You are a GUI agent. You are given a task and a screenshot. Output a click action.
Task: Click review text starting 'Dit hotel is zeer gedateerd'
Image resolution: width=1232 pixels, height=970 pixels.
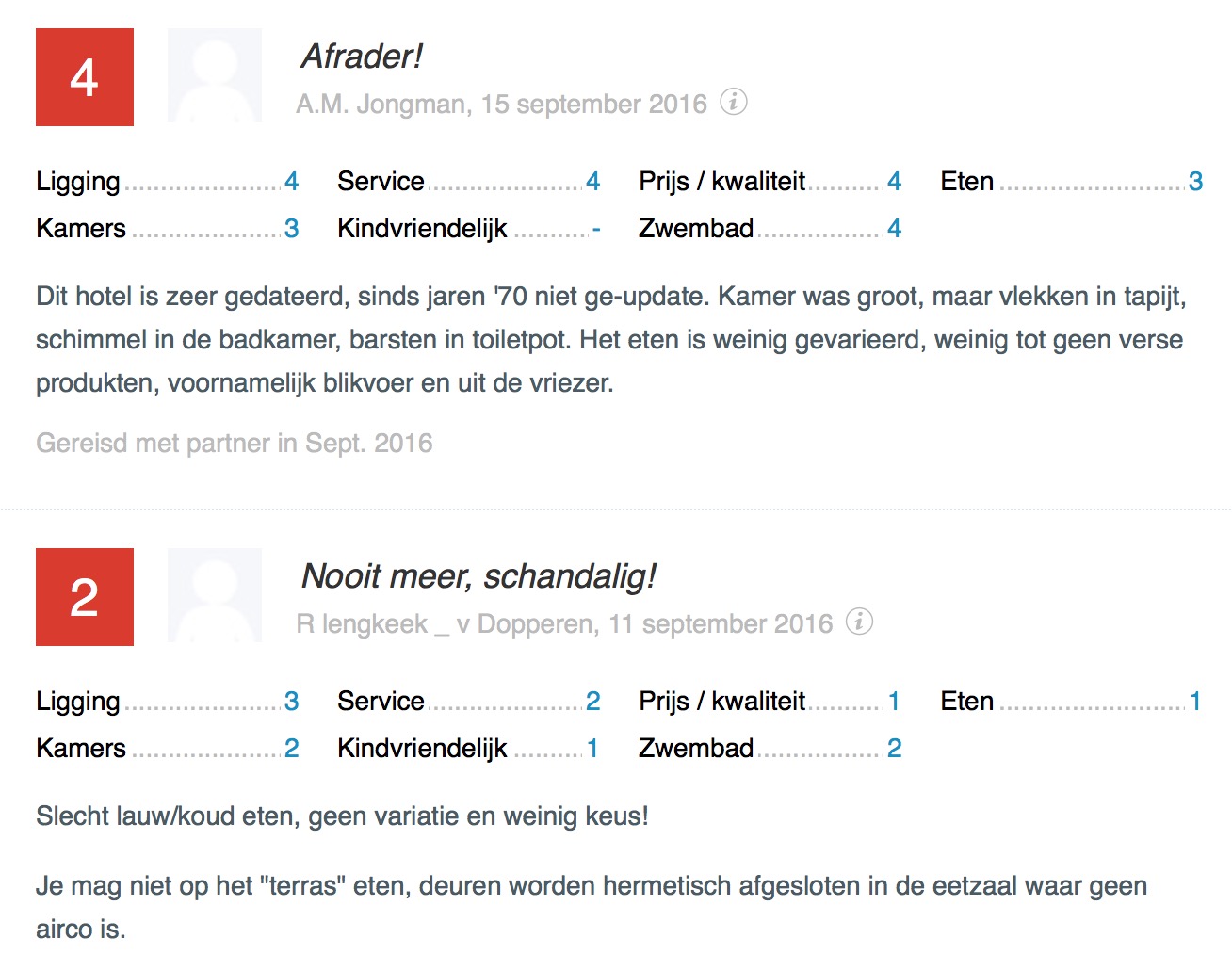pos(610,340)
